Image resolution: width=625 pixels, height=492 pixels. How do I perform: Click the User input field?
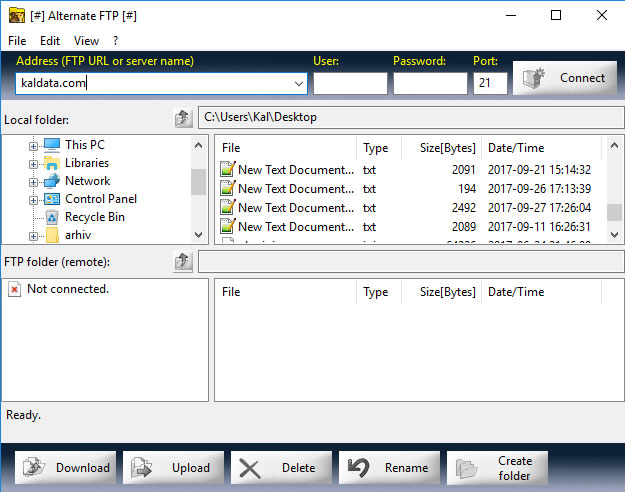pyautogui.click(x=350, y=83)
